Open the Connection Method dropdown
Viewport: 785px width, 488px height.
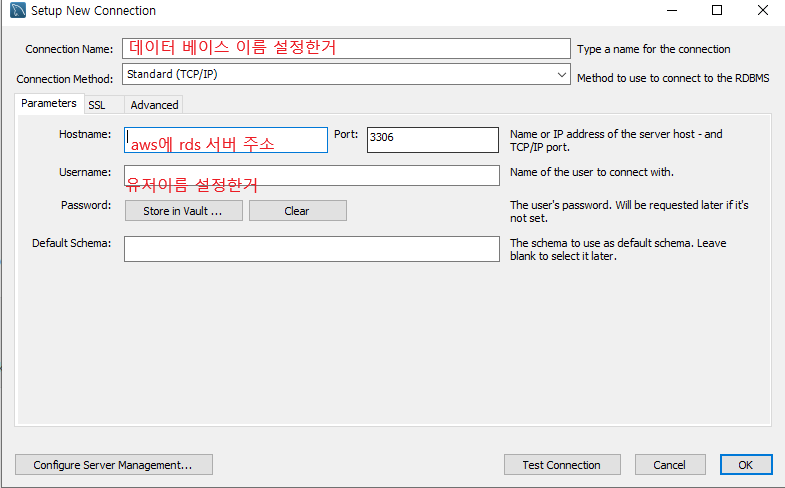pyautogui.click(x=346, y=74)
